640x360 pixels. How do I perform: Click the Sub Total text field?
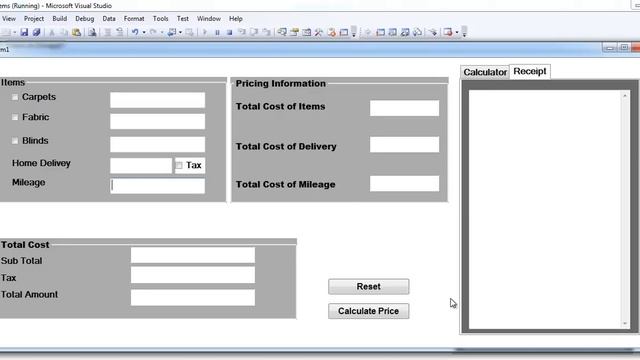(x=193, y=255)
